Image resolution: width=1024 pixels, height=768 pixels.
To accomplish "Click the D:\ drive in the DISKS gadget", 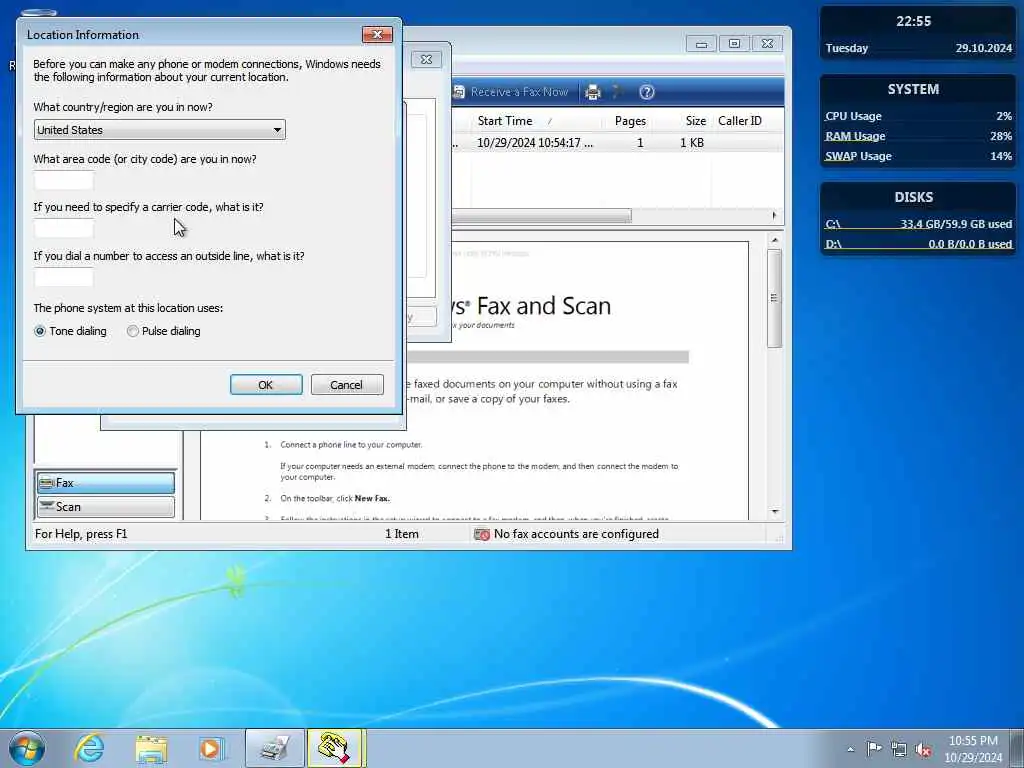I will 917,244.
